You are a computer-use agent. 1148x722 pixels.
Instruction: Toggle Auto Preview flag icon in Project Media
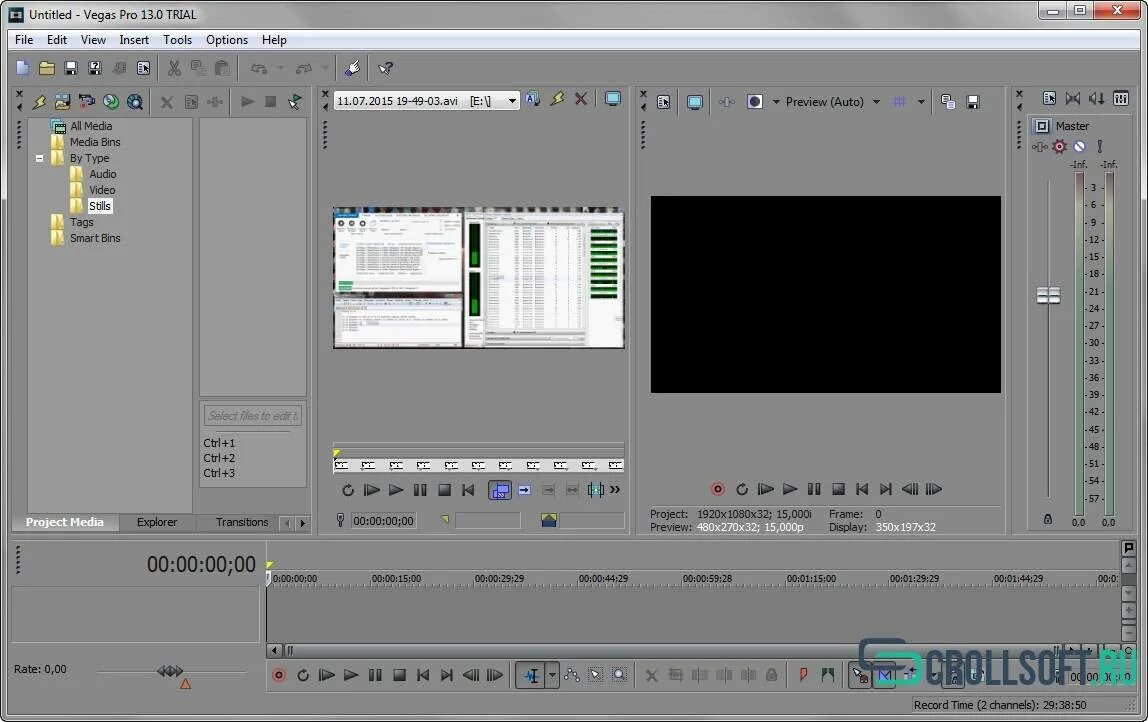294,102
